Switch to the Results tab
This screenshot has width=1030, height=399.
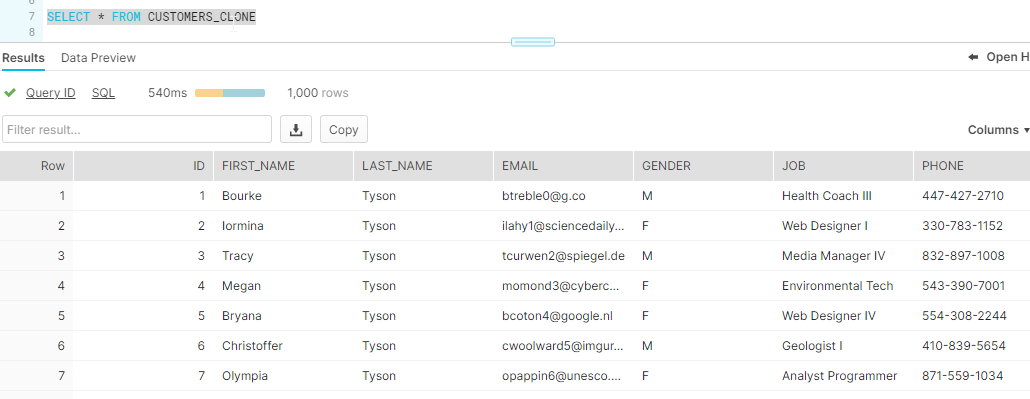tap(23, 58)
